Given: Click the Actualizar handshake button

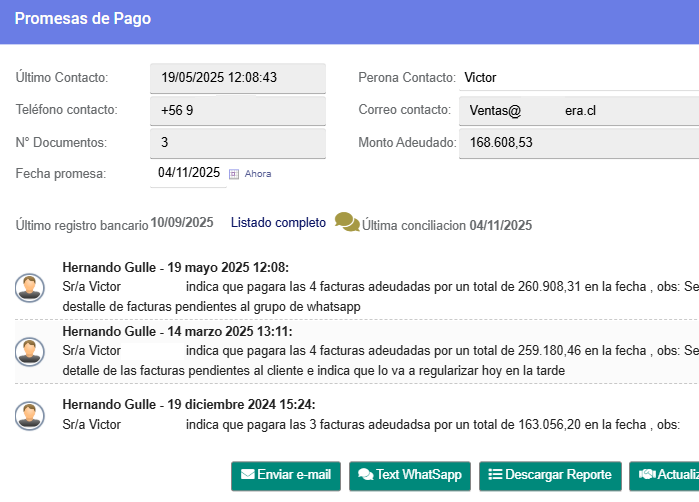Looking at the screenshot, I should click(x=664, y=475).
